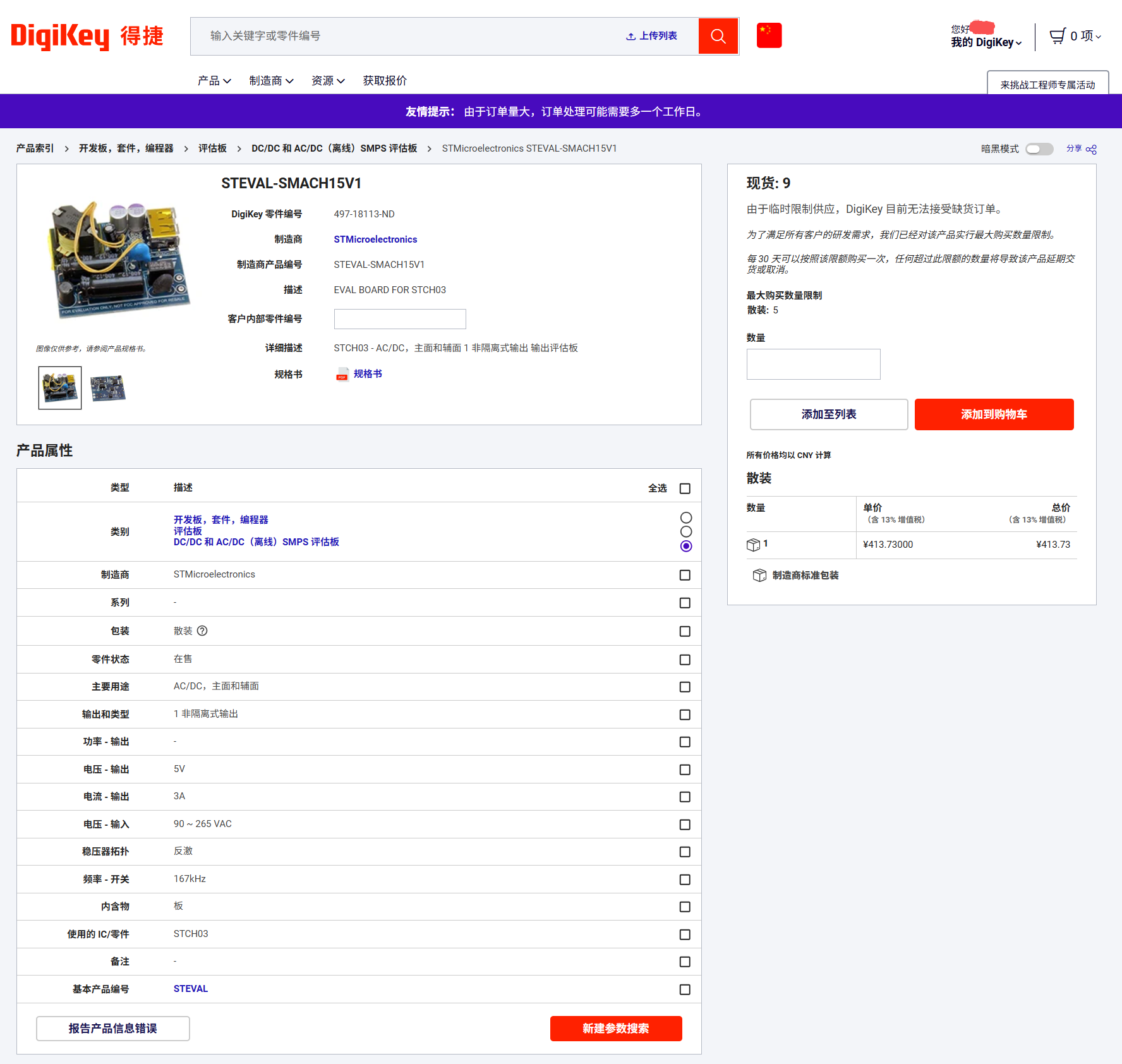The height and width of the screenshot is (1064, 1122).
Task: Click the DigiKey logo
Action: tap(87, 36)
